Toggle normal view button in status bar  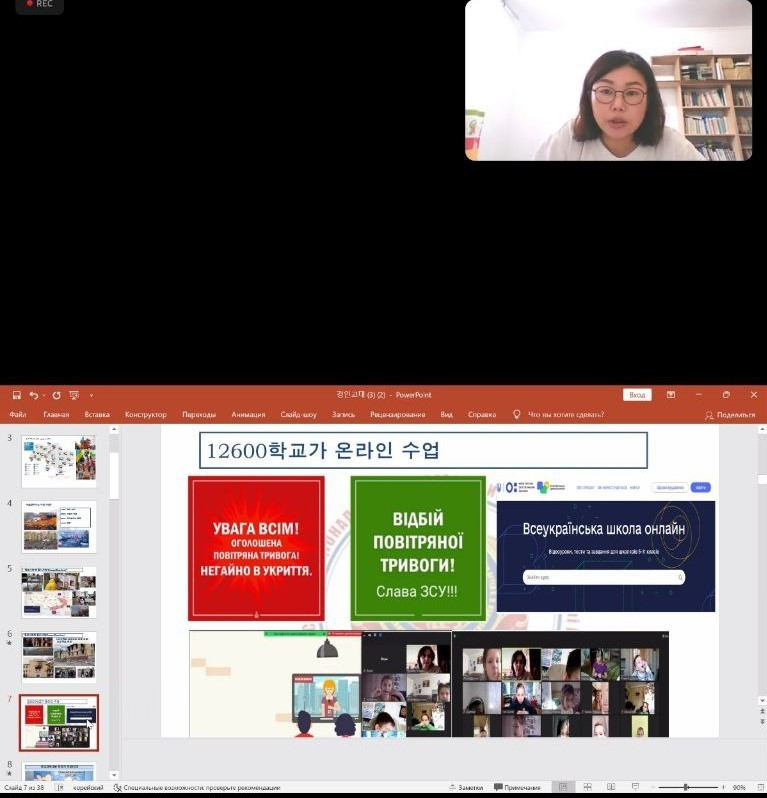point(563,787)
